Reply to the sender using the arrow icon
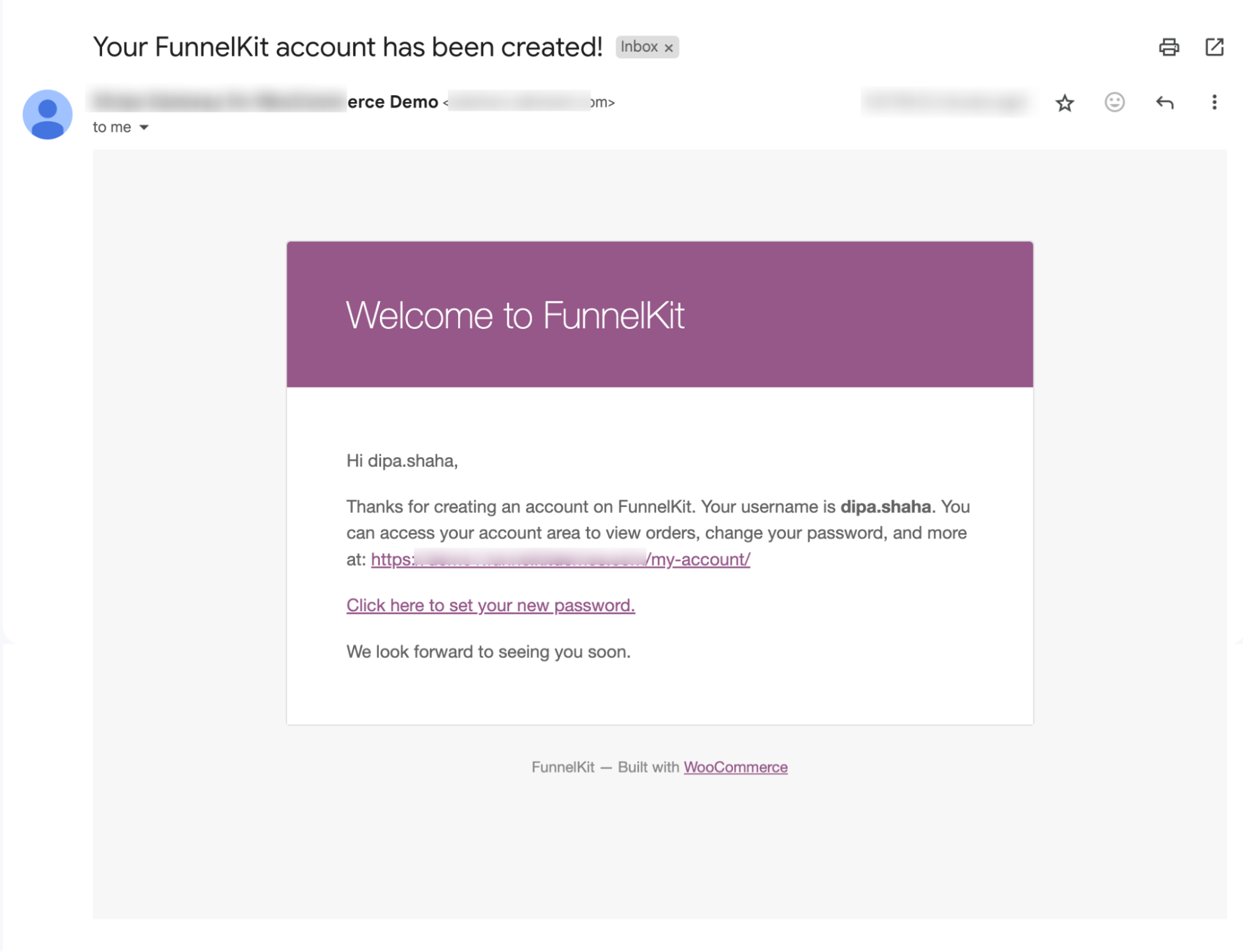Viewport: 1243px width, 952px height. (1165, 102)
